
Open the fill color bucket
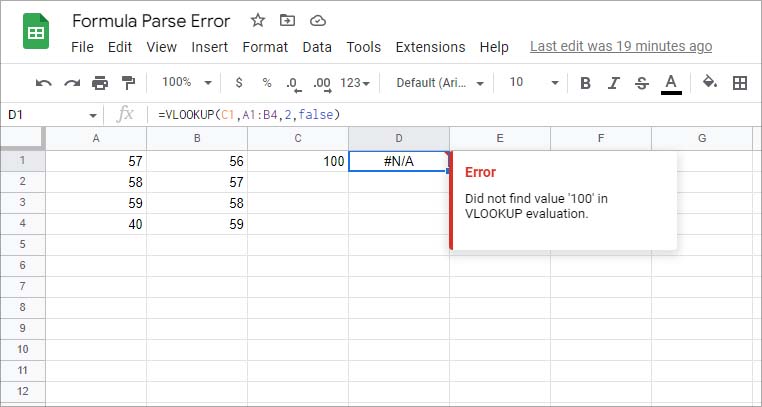click(710, 83)
